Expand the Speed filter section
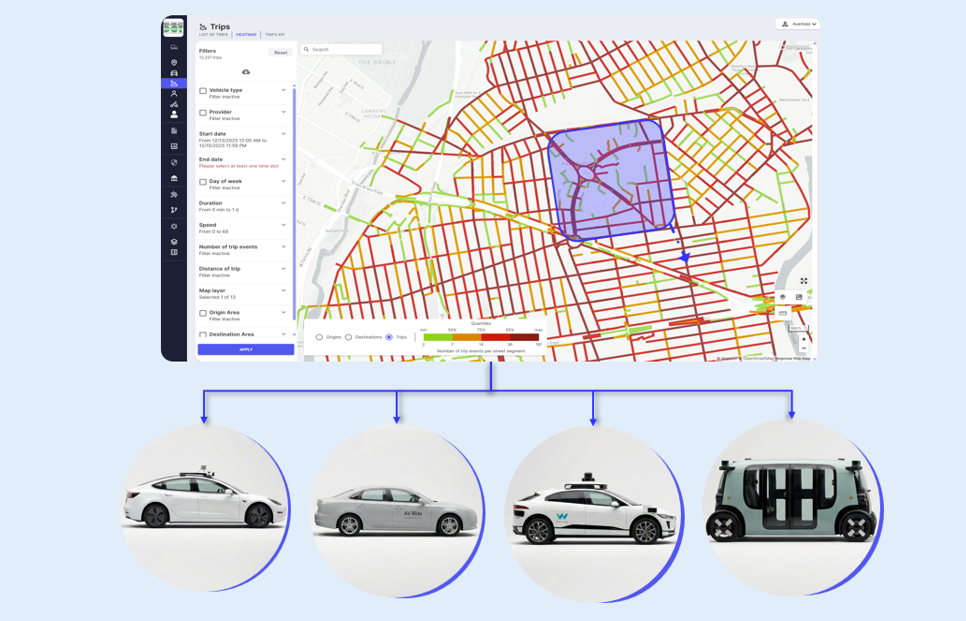Screen dimensions: 966x621 point(284,225)
